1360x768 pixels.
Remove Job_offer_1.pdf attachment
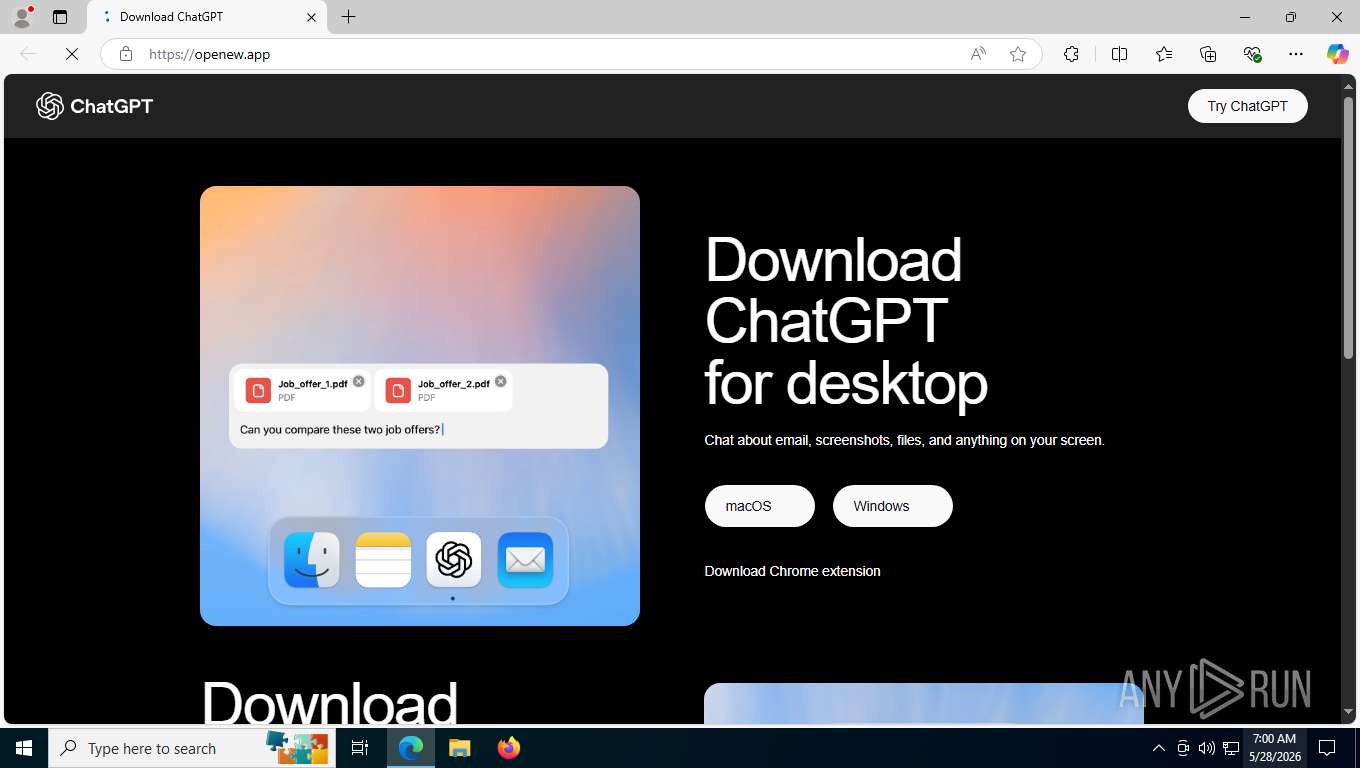359,381
